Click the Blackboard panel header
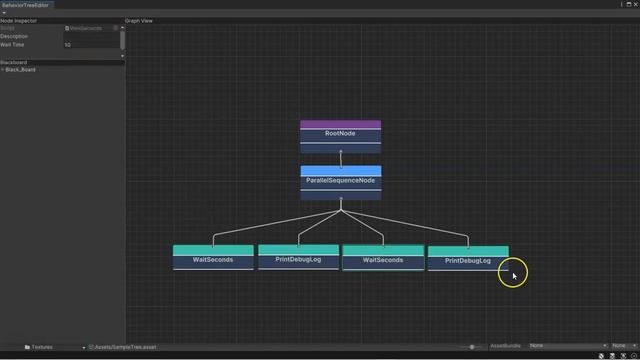 pos(62,62)
